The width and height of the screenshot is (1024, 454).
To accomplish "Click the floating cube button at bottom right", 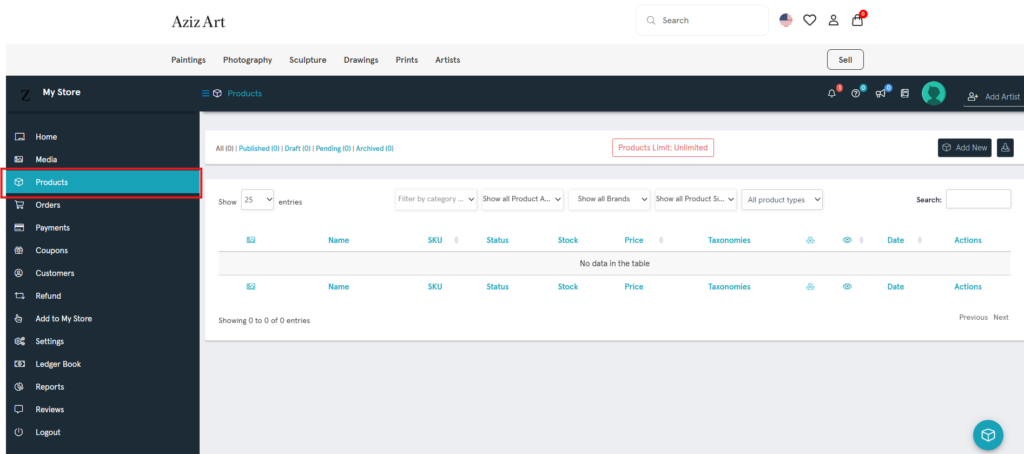I will (988, 434).
